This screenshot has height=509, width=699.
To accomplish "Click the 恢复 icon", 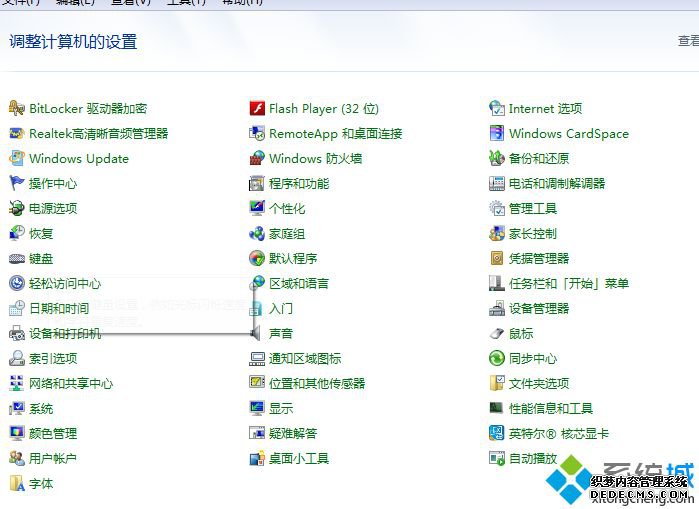I will tap(16, 233).
